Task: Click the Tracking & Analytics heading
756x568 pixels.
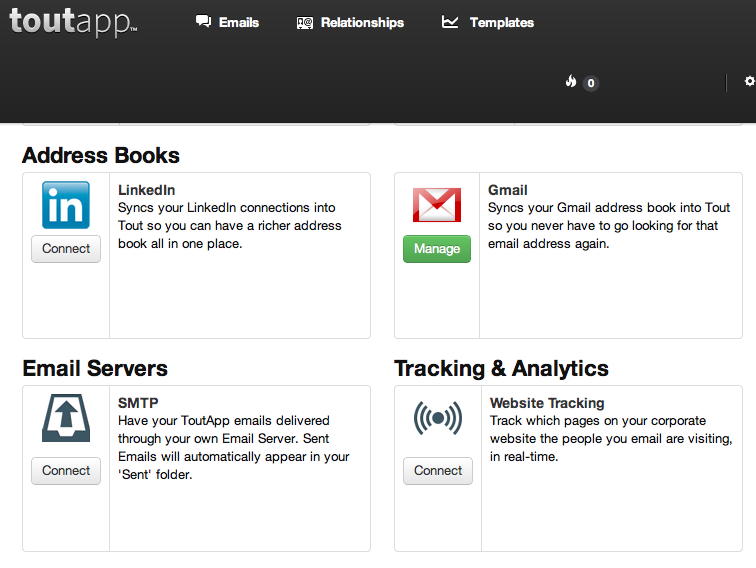Action: coord(501,369)
